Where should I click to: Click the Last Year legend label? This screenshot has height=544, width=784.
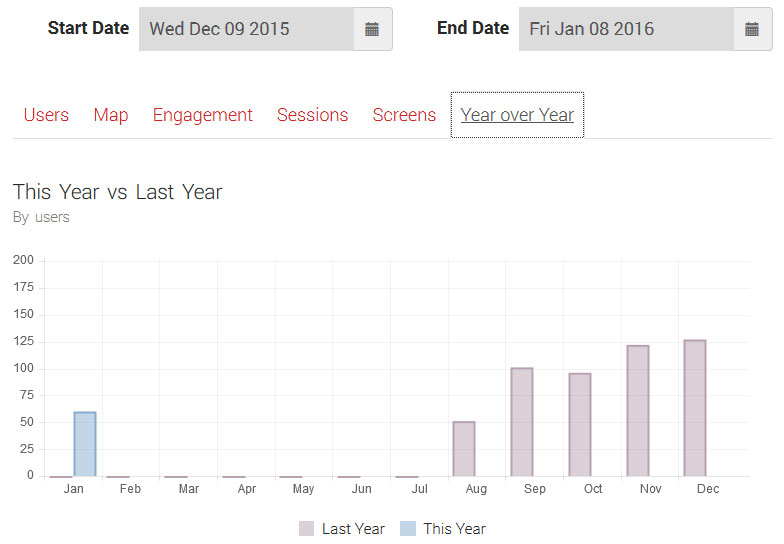354,528
